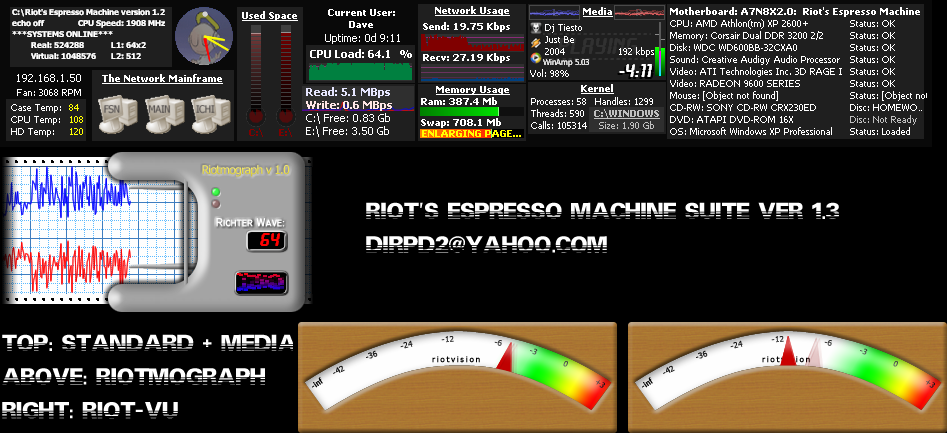947x433 pixels.
Task: Click the red LED on Riotmograph
Action: (216, 204)
